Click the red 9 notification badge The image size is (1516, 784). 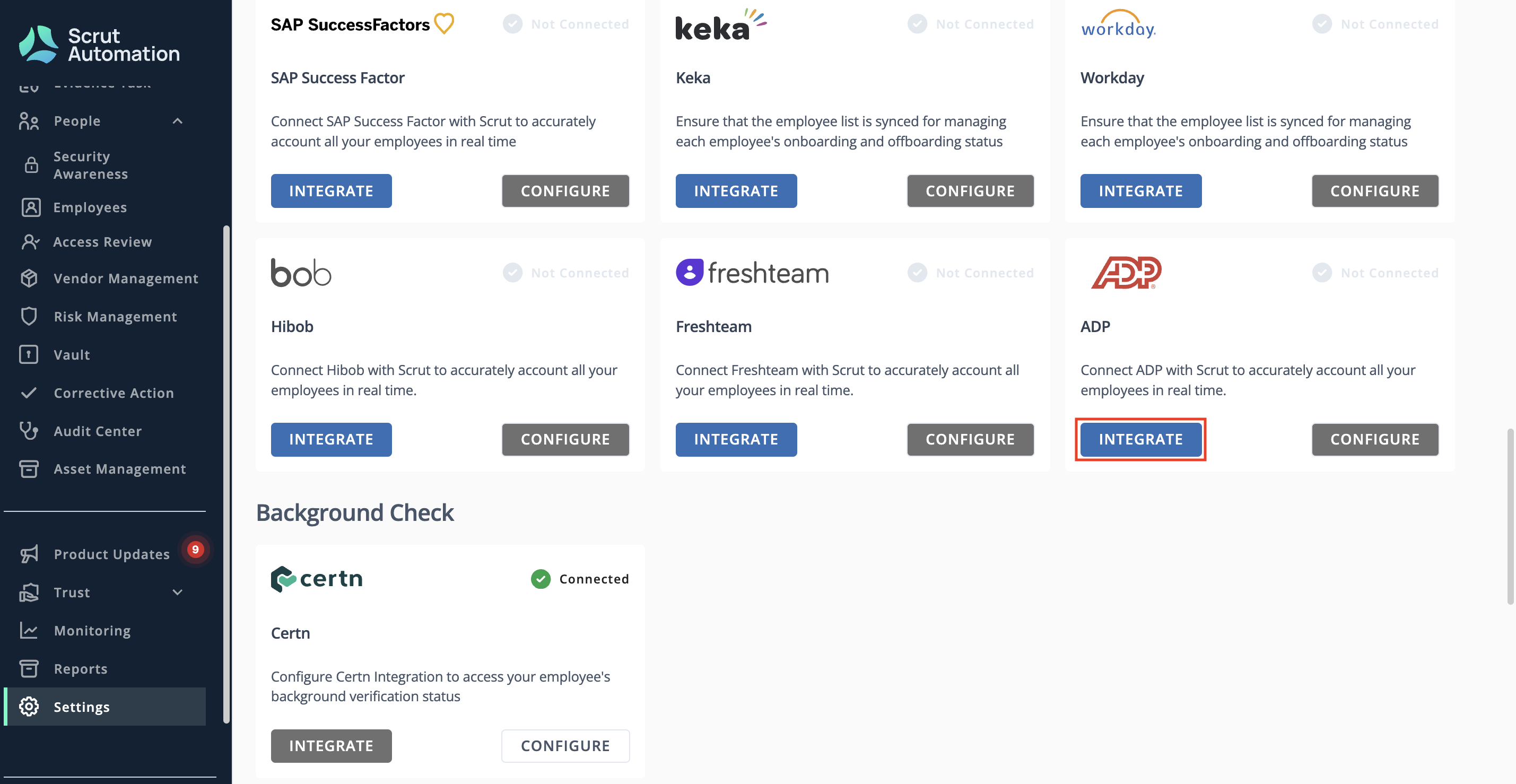click(195, 549)
